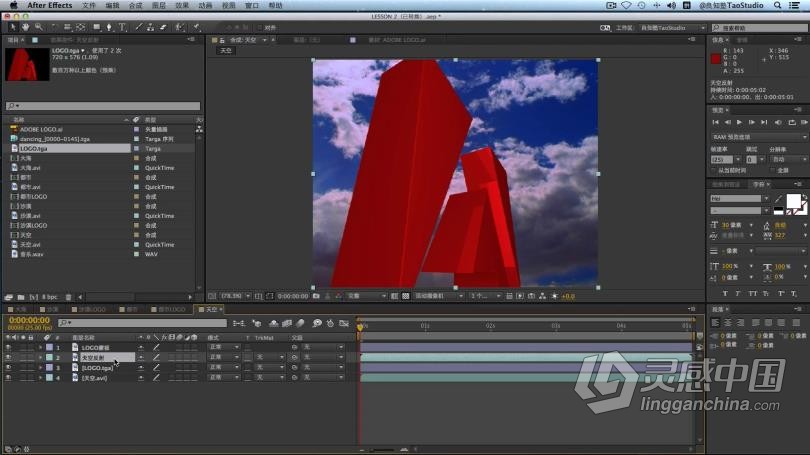
Task: Select the Puppet Pin tool
Action: coord(197,27)
